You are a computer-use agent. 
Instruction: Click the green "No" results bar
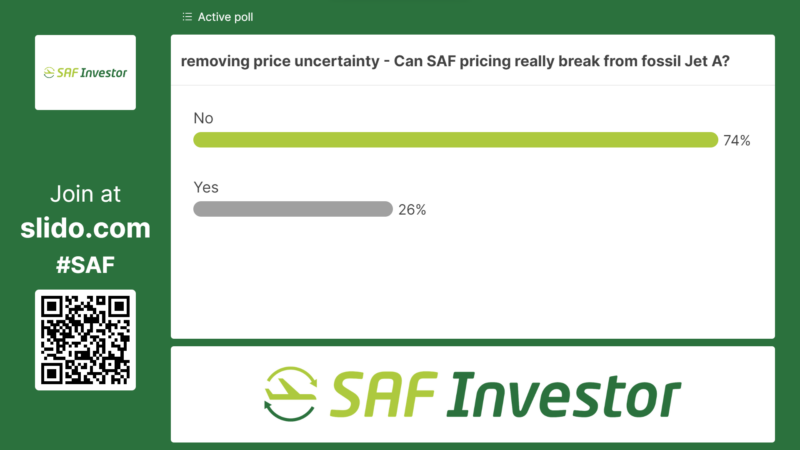[455, 140]
